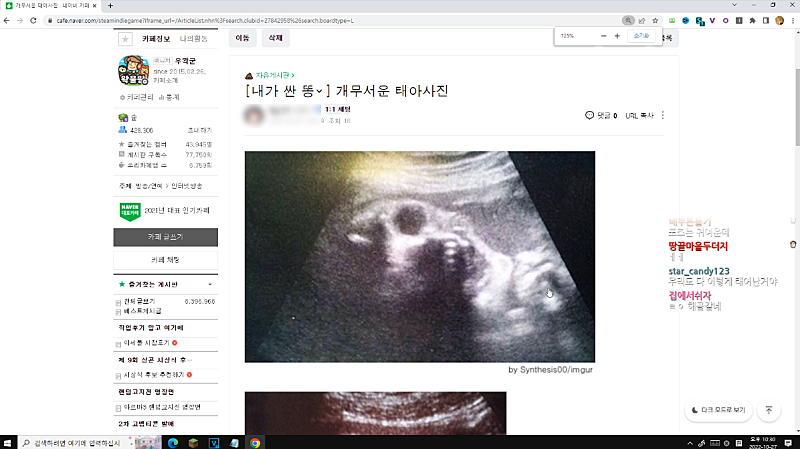Click the 카페 채팅 button
800x449 pixels.
[165, 260]
